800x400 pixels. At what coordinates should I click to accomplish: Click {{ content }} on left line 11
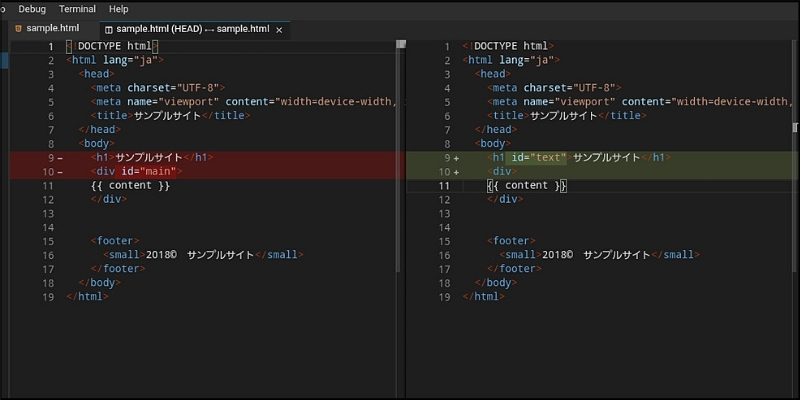point(131,186)
